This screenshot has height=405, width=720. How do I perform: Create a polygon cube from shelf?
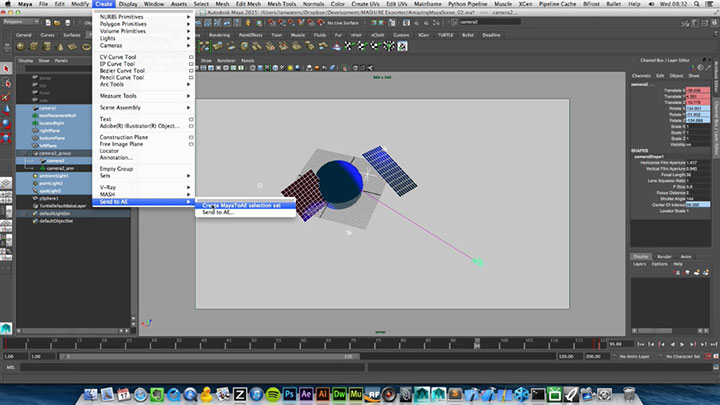pos(34,46)
